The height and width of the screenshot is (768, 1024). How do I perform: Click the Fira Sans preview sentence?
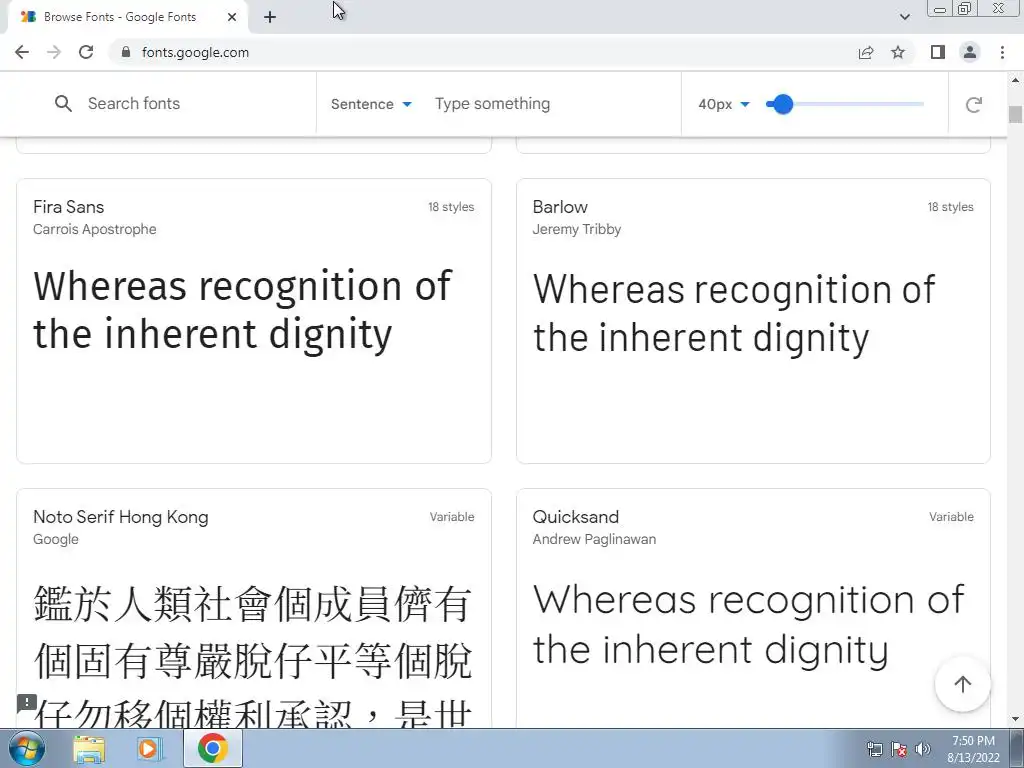tap(242, 311)
